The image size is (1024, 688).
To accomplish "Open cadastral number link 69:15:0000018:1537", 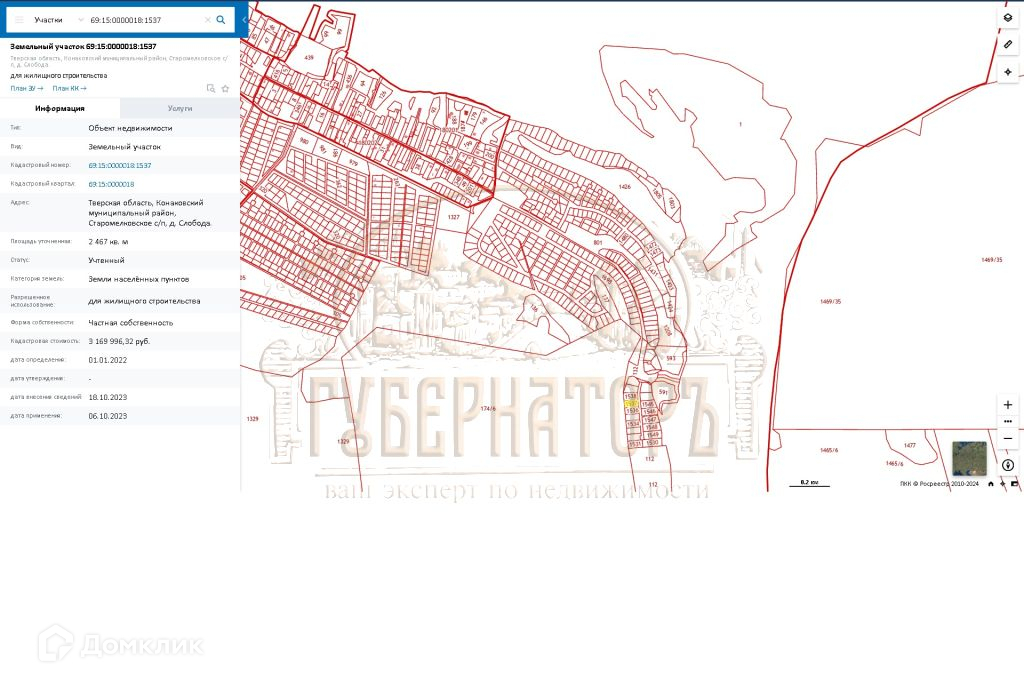I will [x=120, y=165].
